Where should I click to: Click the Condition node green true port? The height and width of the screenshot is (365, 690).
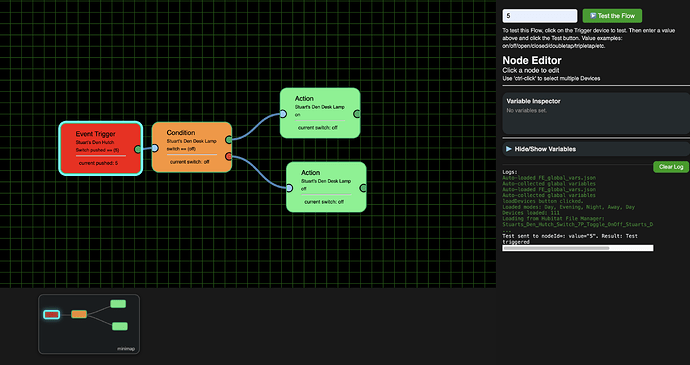click(x=229, y=140)
